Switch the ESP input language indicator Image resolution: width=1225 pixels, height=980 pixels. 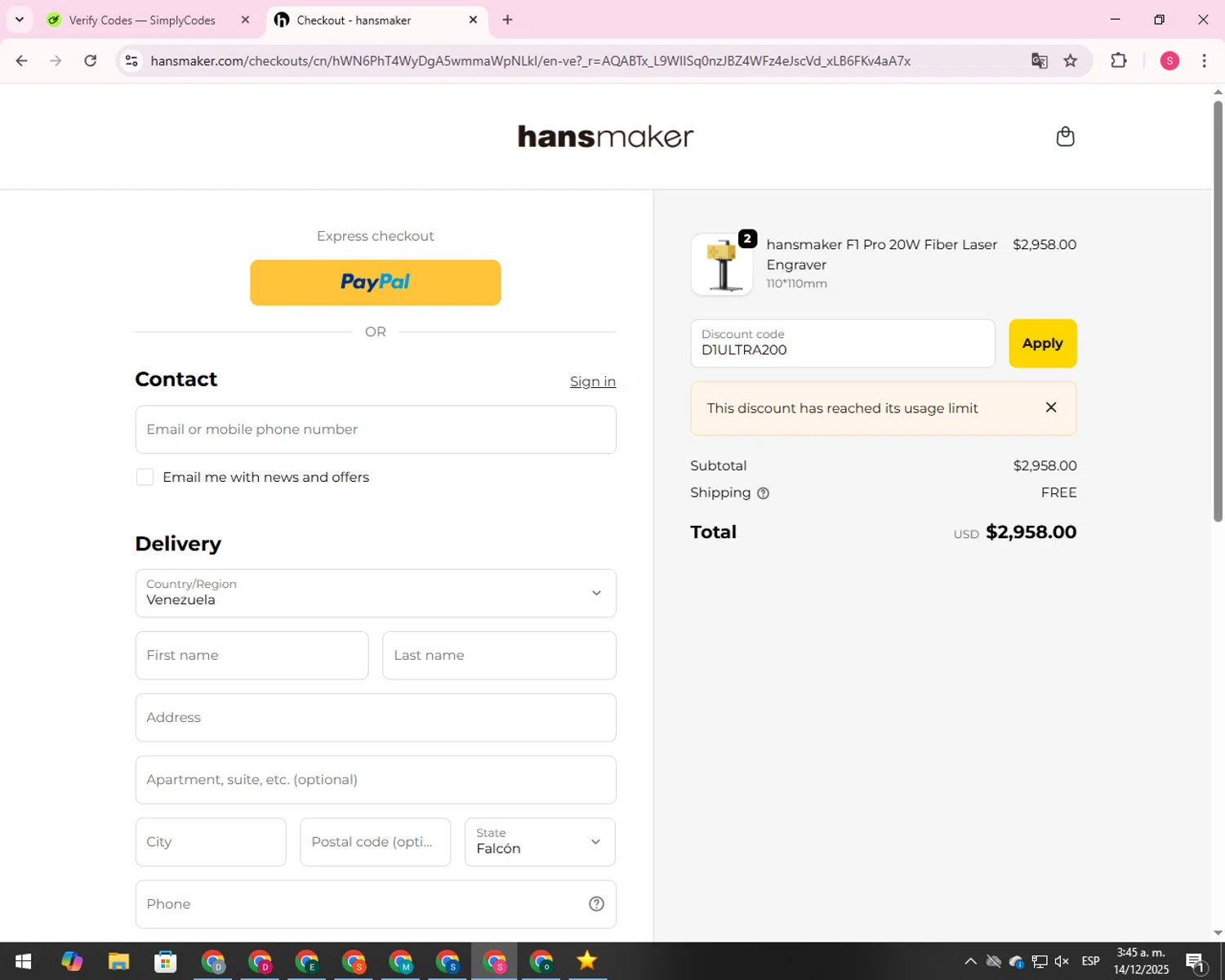click(x=1090, y=961)
